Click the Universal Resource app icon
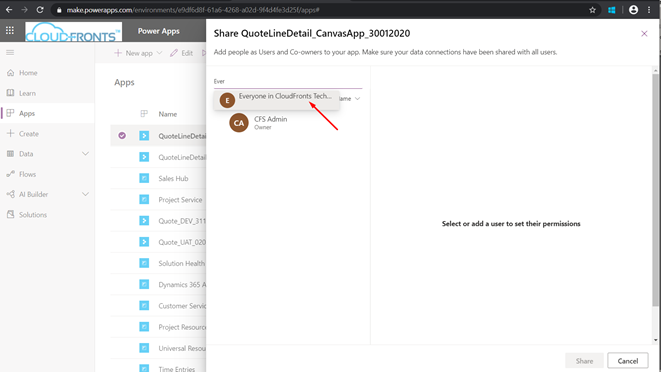 [x=144, y=348]
